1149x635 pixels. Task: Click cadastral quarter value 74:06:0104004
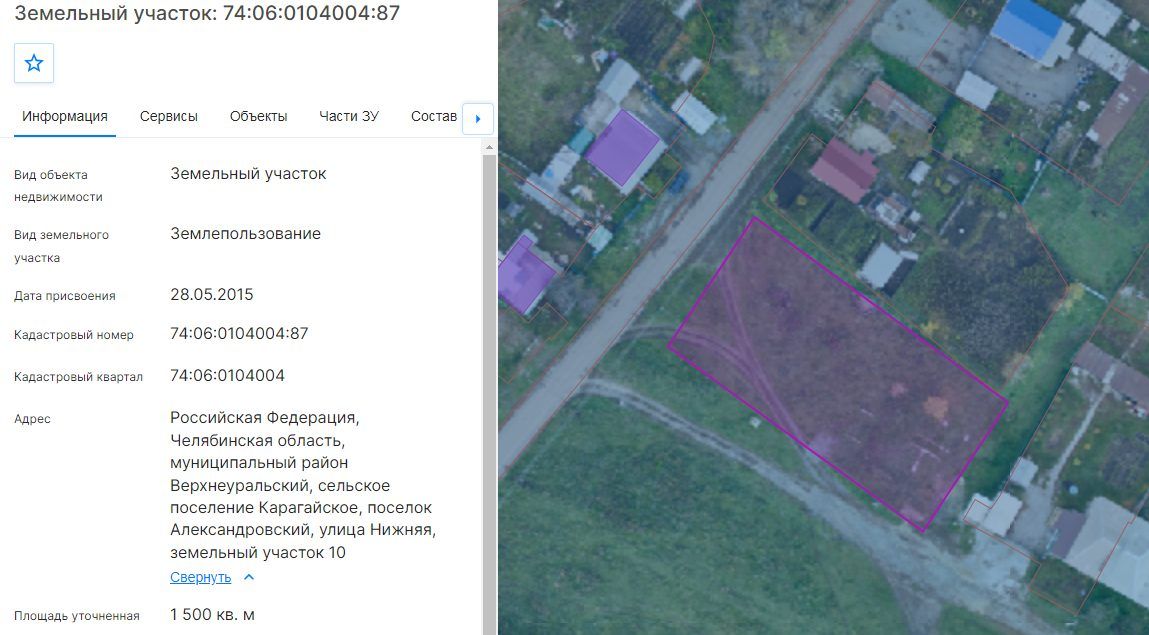(x=227, y=375)
